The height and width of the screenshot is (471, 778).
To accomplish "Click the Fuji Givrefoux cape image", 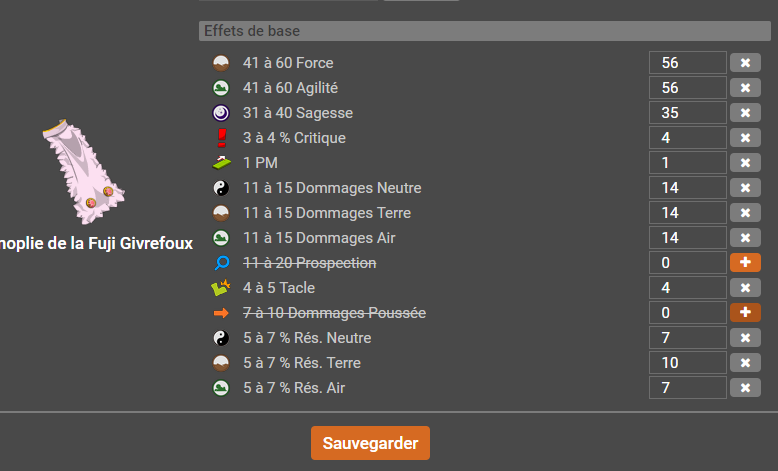I will click(x=83, y=171).
